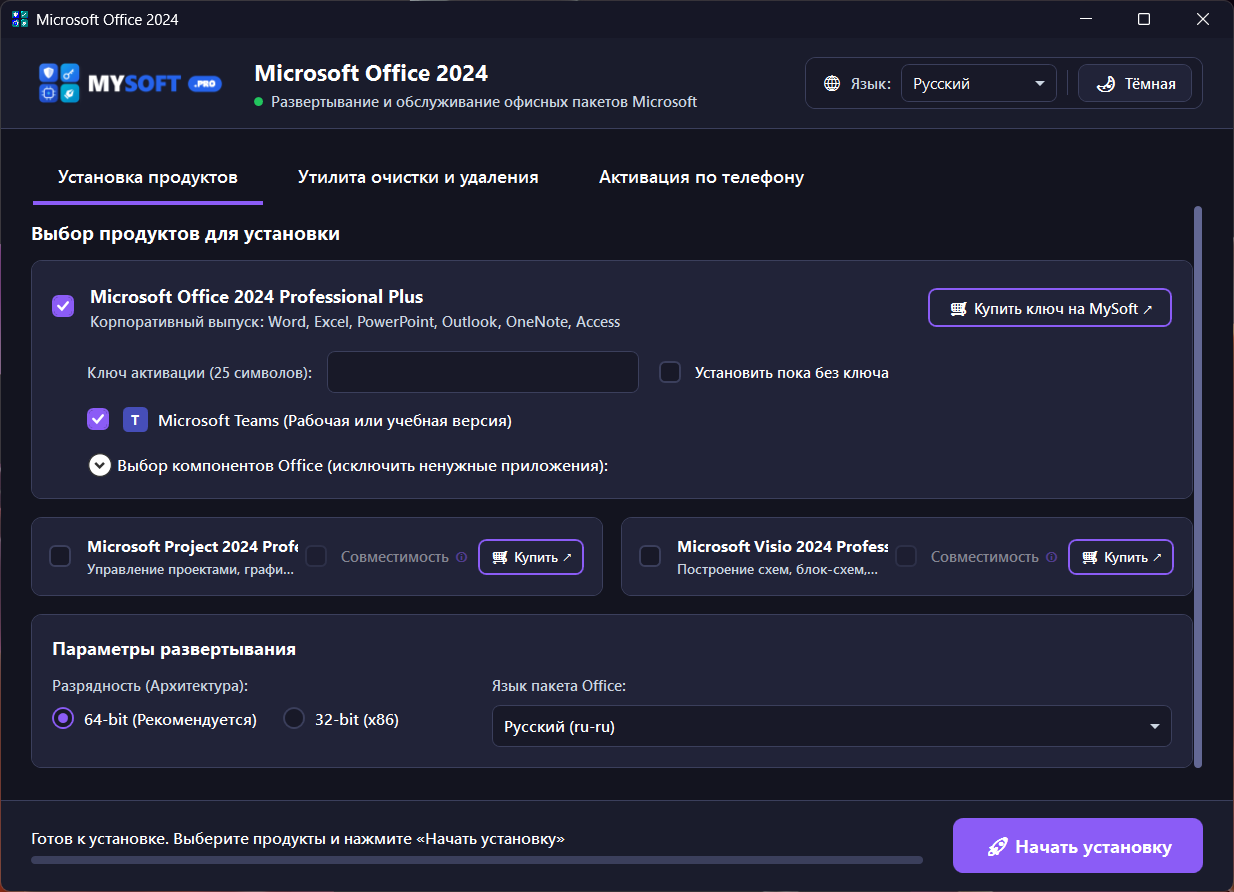The image size is (1234, 892).
Task: Click the app icon in title bar
Action: [19, 19]
